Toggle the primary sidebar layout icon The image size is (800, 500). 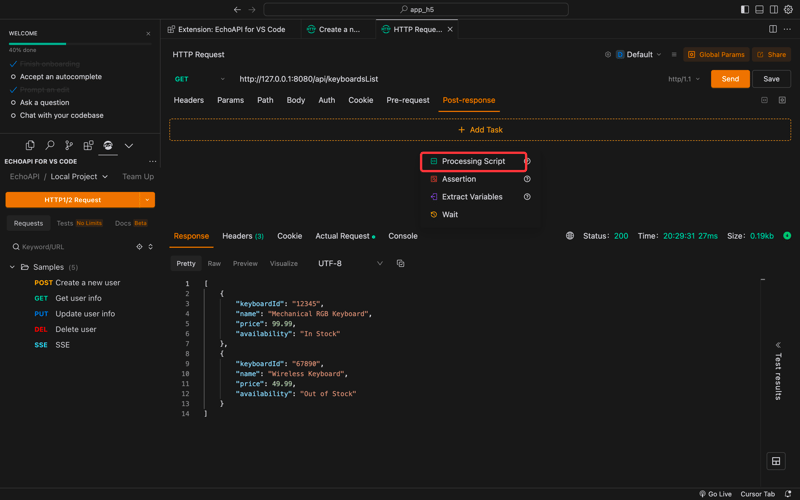pyautogui.click(x=745, y=9)
